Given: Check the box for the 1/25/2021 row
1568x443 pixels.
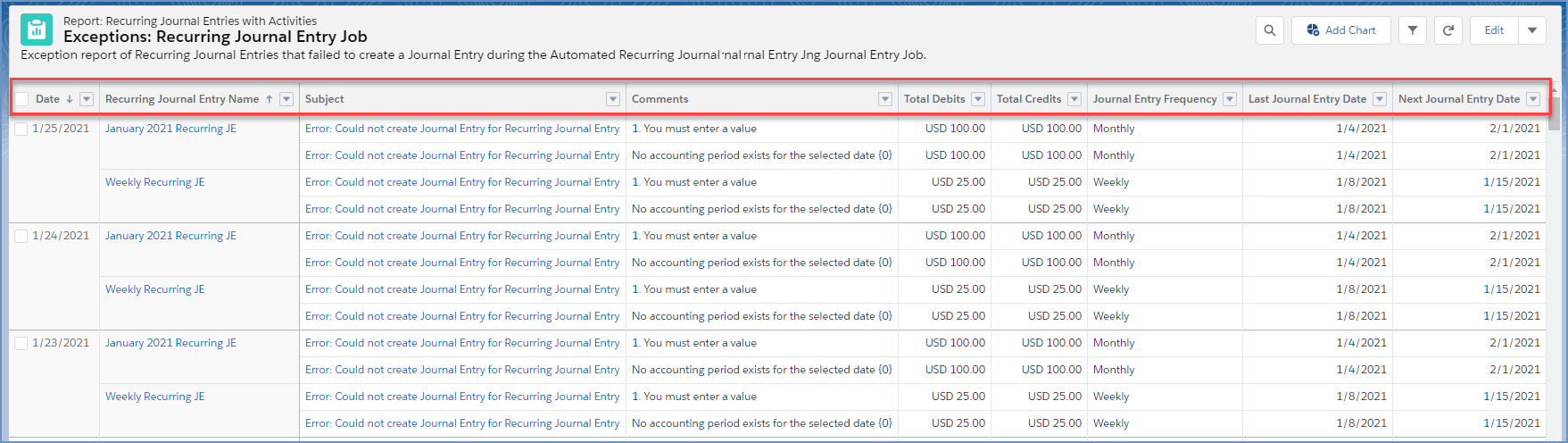Looking at the screenshot, I should click(x=21, y=129).
